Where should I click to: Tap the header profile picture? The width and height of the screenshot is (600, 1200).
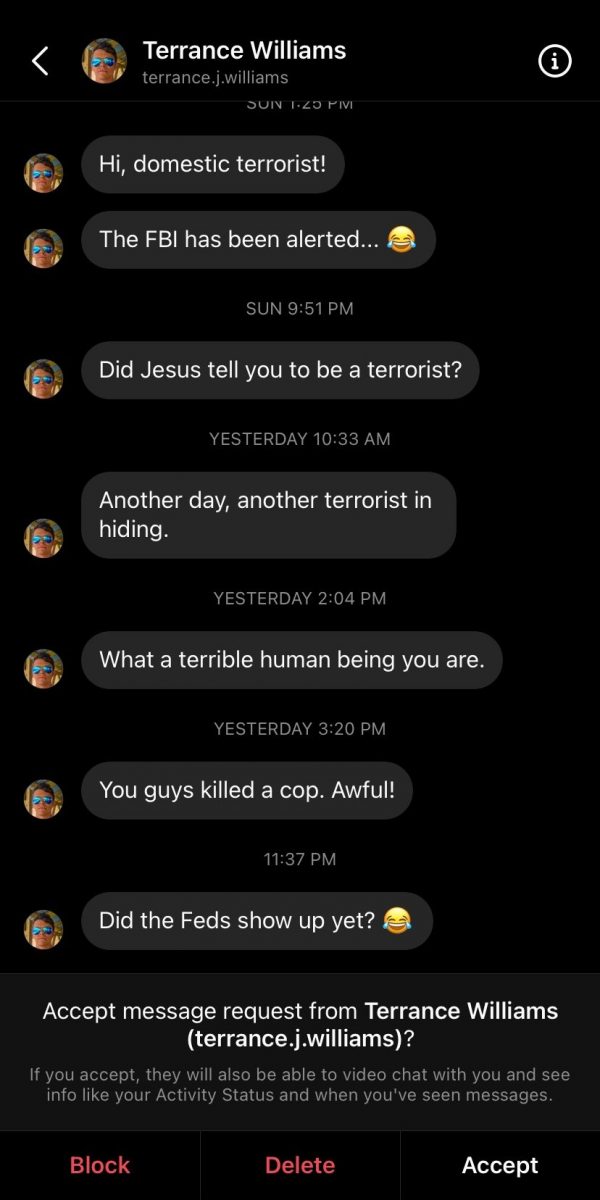pos(104,62)
